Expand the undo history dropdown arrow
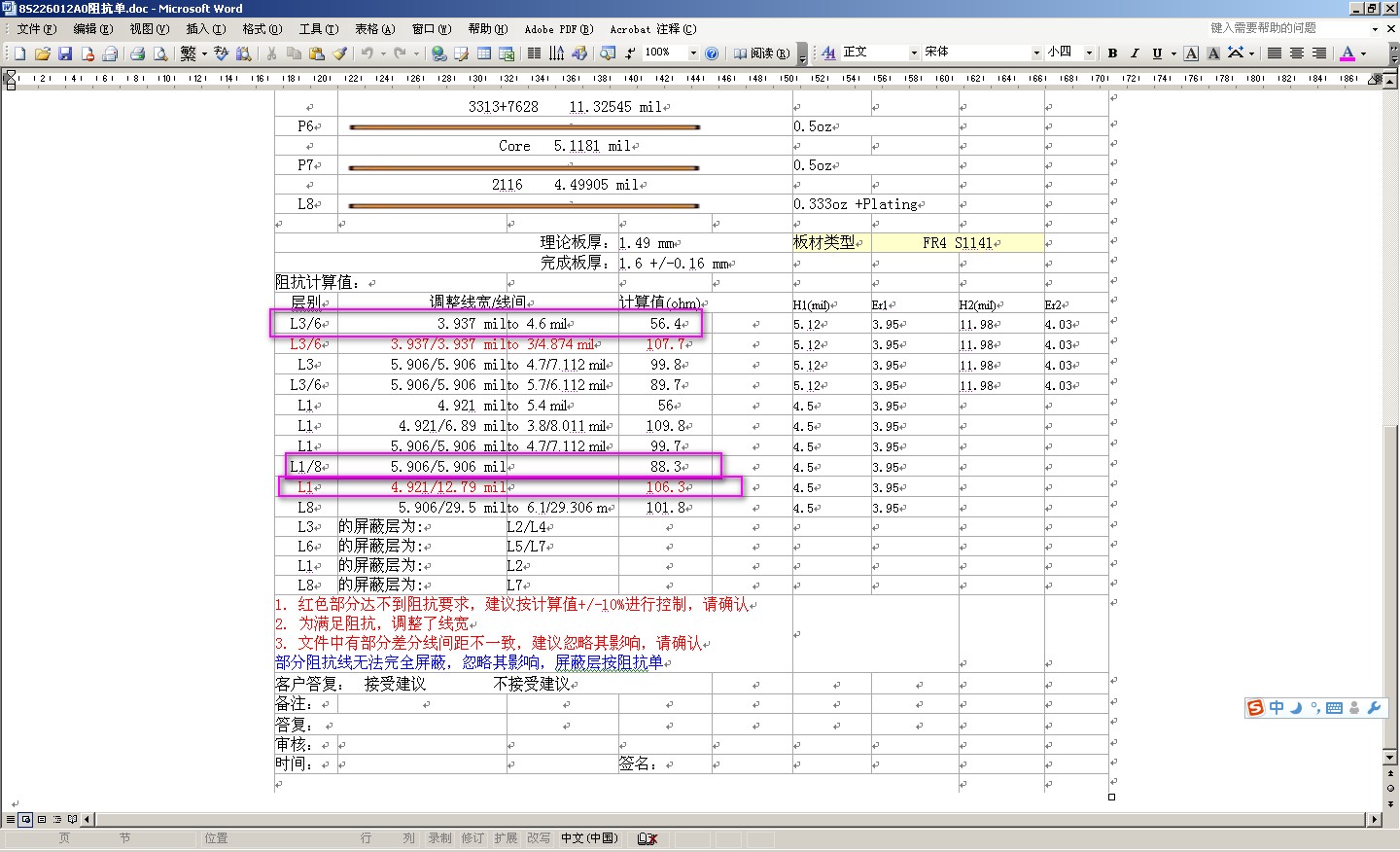Screen dimensions: 1400x852 383,53
